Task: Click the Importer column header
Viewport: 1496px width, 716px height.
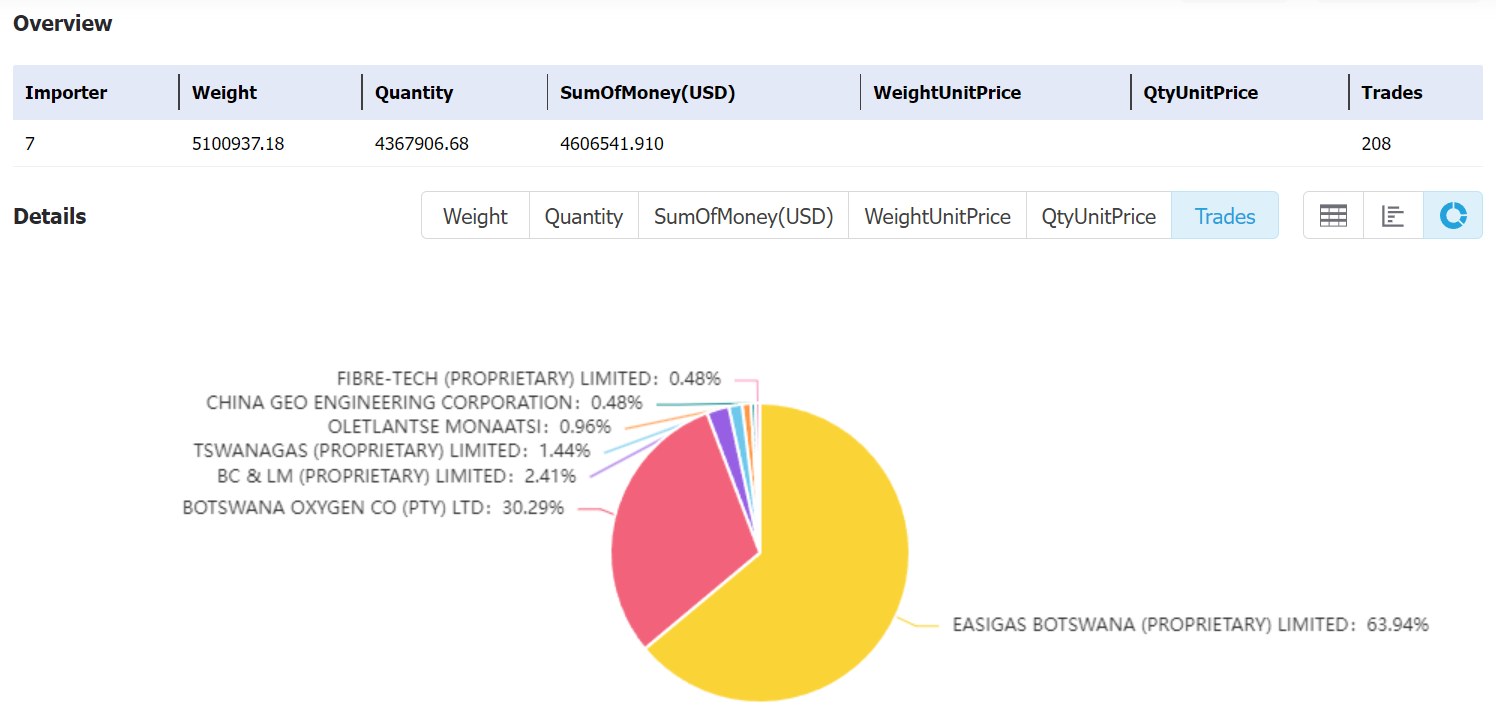Action: (x=66, y=93)
